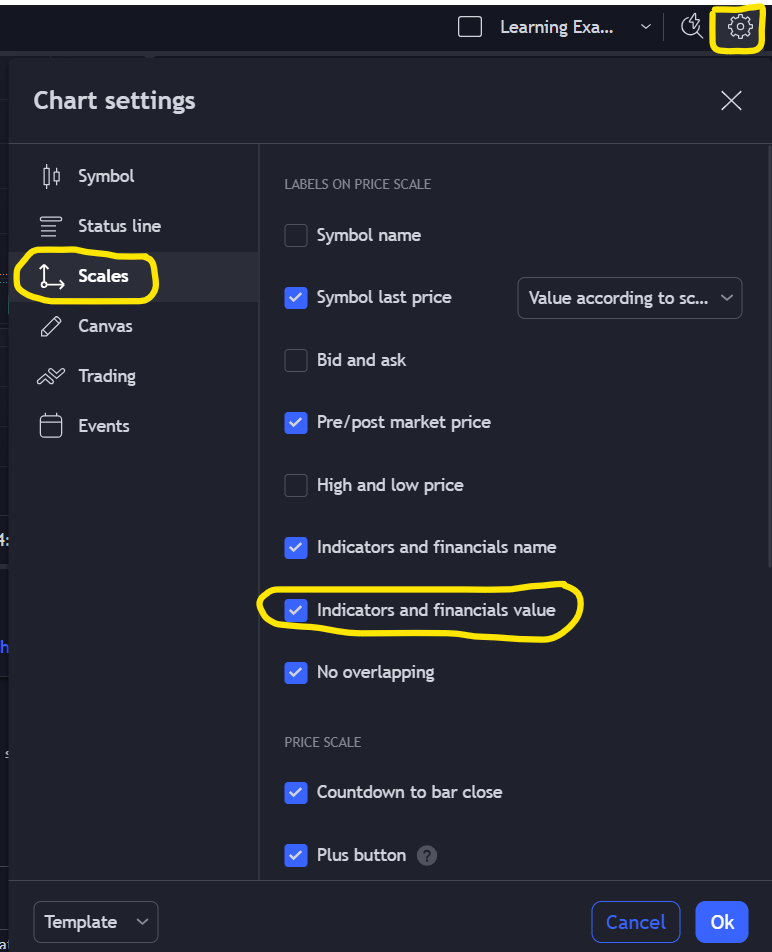Expand the Template dropdown
Image resolution: width=772 pixels, height=952 pixels.
tap(96, 922)
